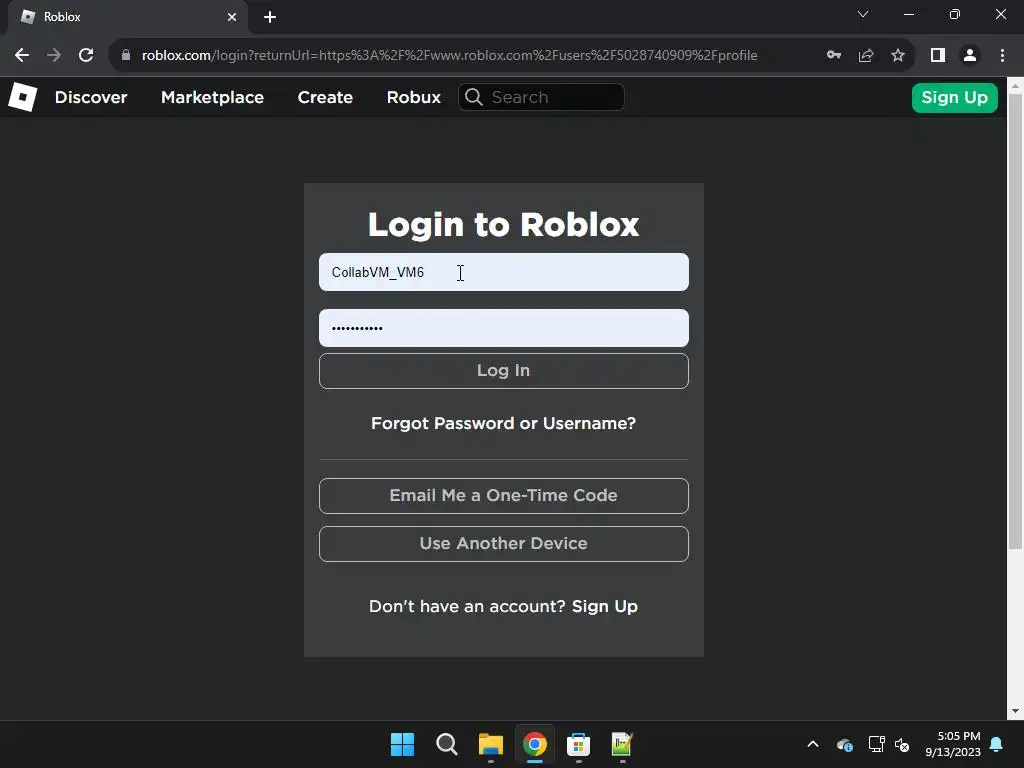The image size is (1024, 768).
Task: Click Chrome icon in taskbar
Action: point(534,744)
